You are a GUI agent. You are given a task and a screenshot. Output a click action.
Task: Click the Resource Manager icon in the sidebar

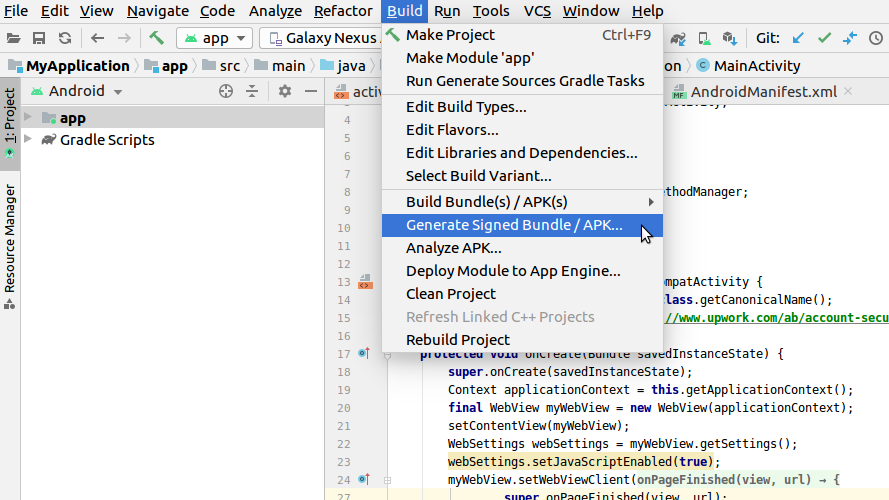coord(10,304)
